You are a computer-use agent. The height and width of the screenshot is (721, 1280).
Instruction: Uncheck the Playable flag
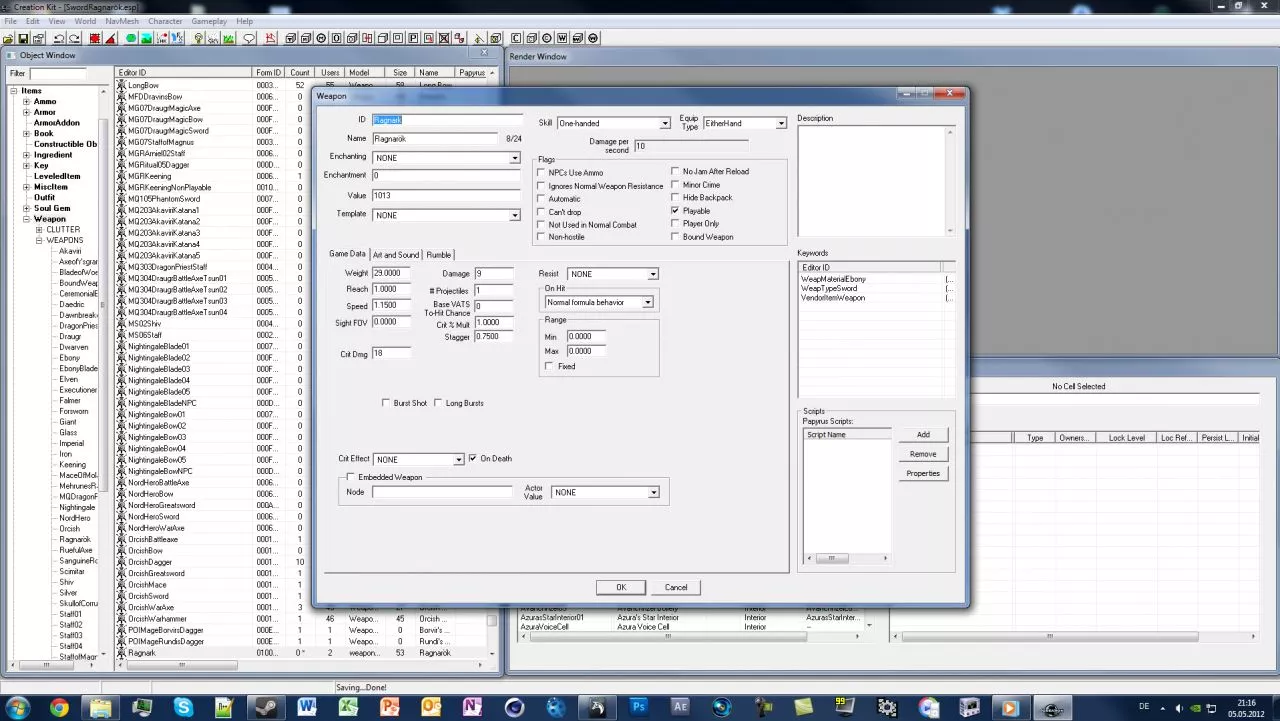point(675,211)
